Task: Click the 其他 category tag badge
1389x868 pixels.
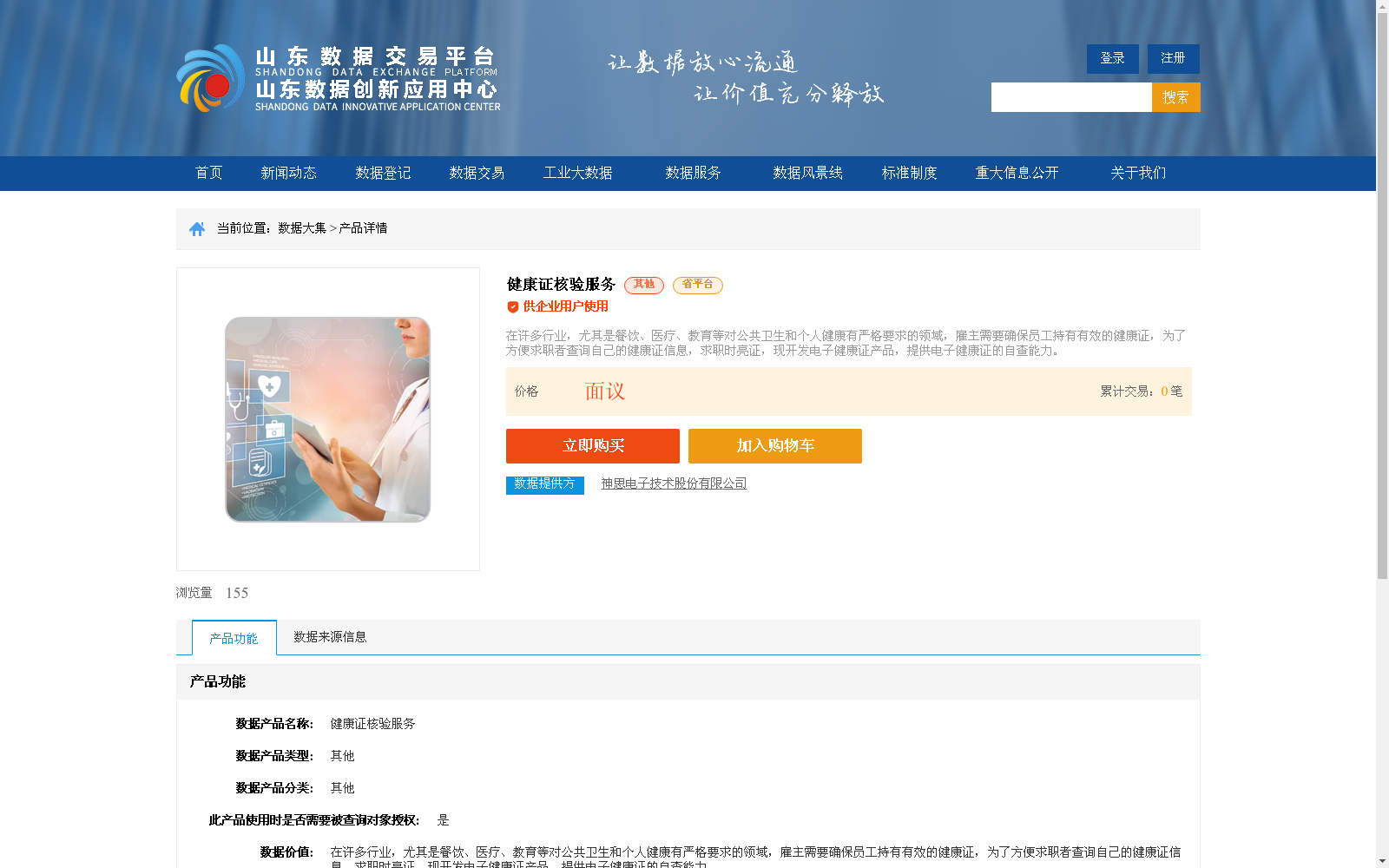Action: pyautogui.click(x=644, y=285)
